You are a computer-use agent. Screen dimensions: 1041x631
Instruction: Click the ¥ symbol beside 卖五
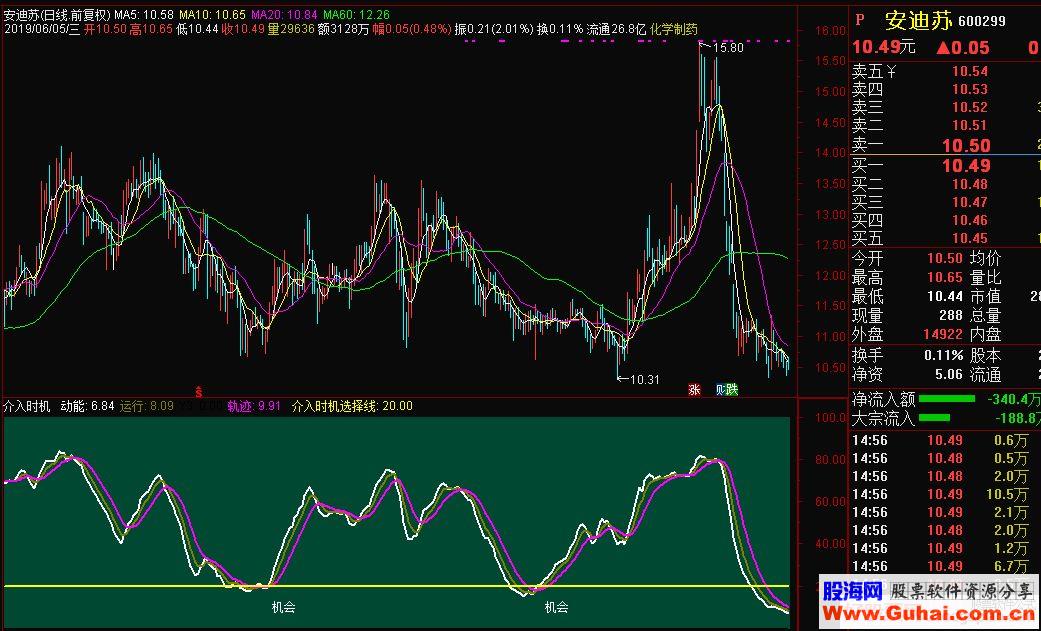coord(891,72)
